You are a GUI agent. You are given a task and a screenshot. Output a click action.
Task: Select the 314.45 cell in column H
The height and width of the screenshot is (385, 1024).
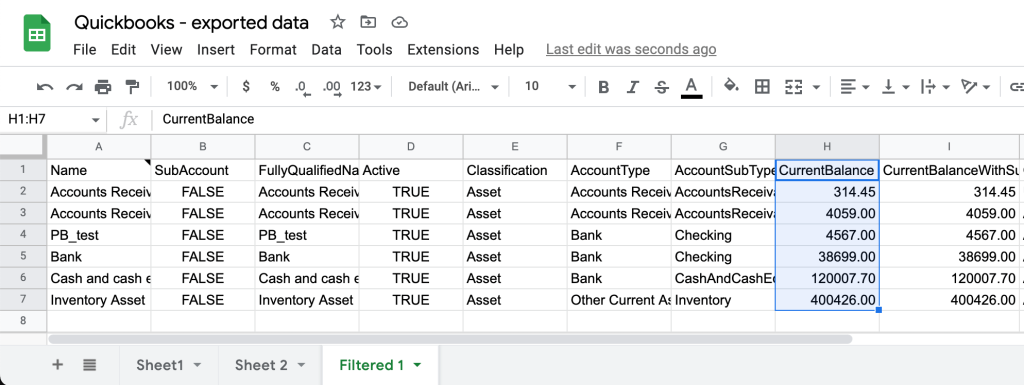click(827, 192)
